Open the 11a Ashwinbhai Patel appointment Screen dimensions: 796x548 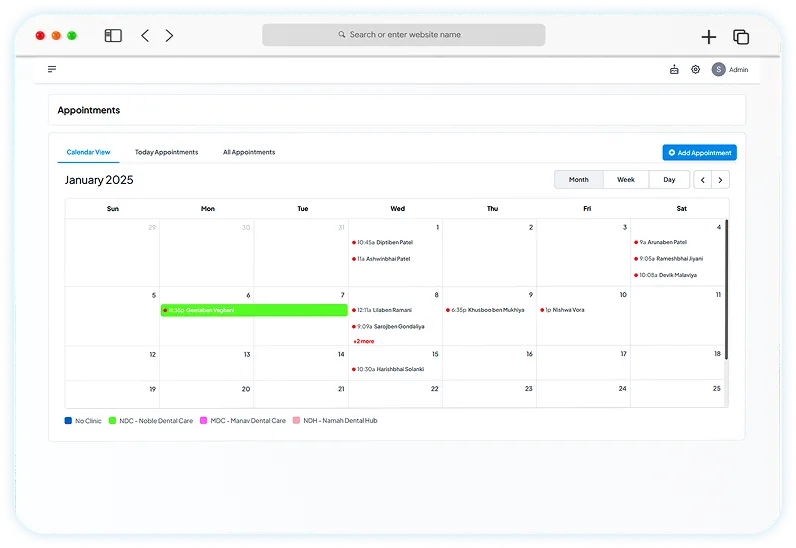click(x=381, y=259)
